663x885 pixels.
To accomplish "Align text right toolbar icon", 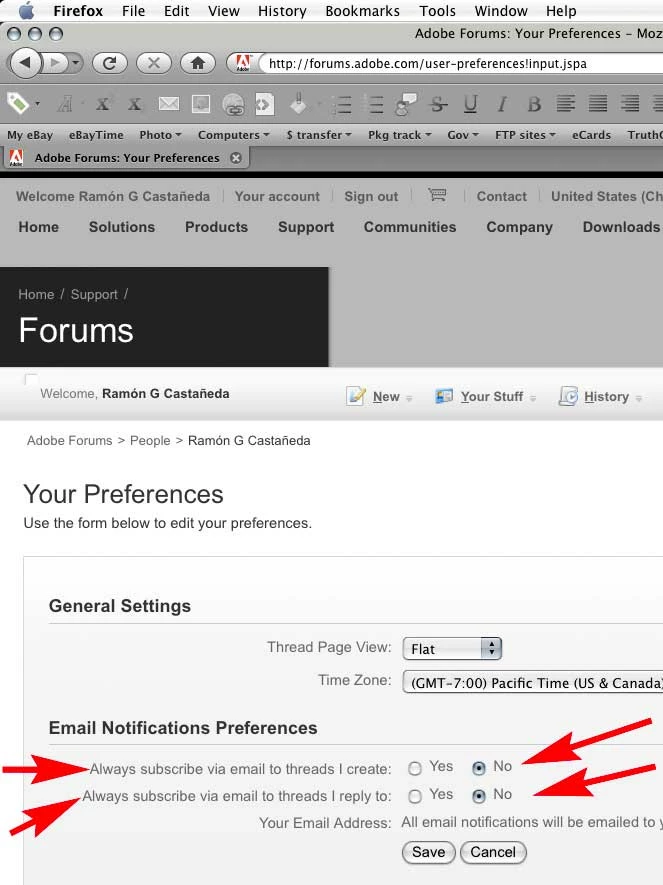I will [x=630, y=104].
